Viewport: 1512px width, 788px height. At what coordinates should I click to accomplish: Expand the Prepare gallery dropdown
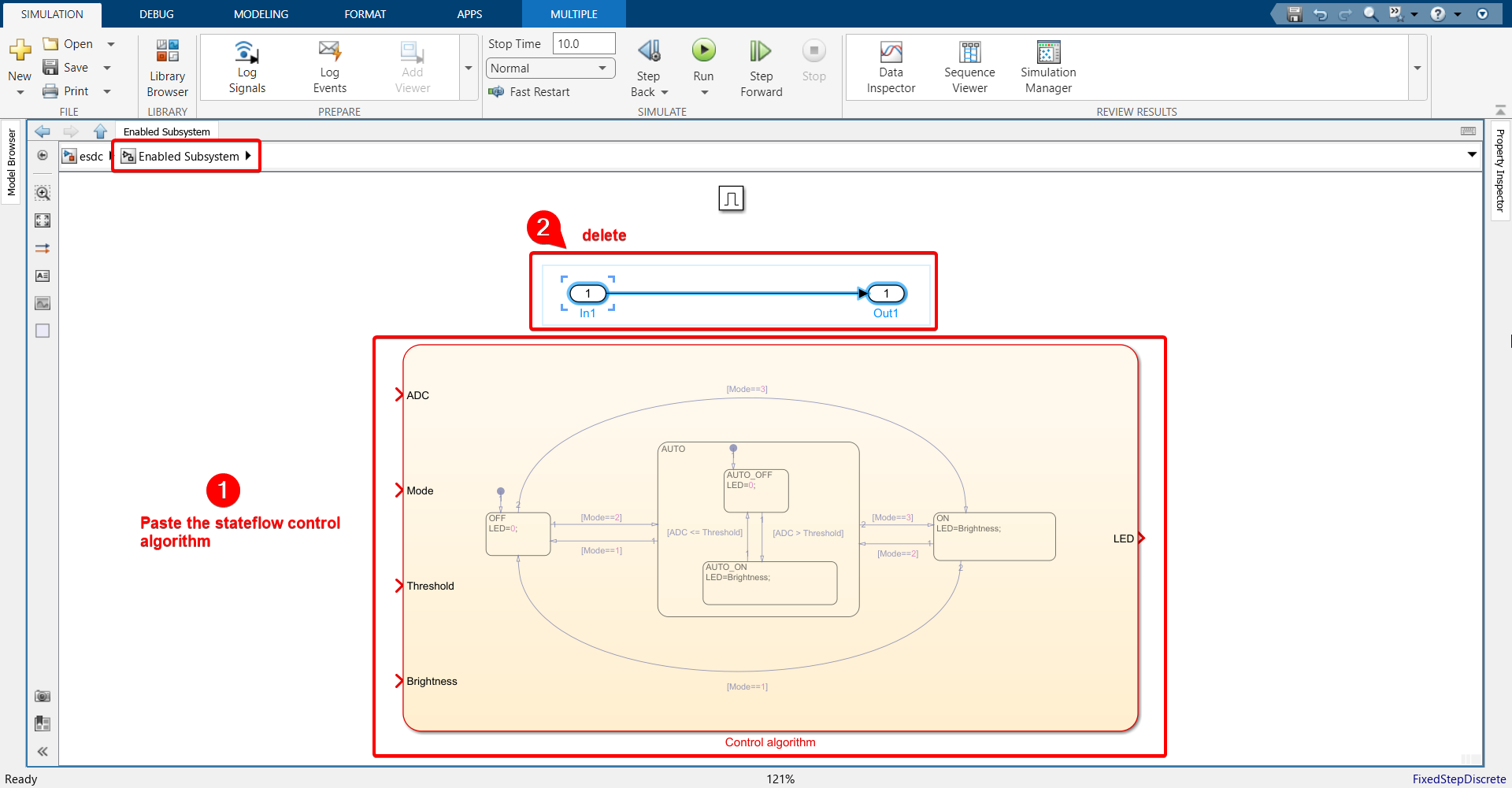(x=469, y=68)
